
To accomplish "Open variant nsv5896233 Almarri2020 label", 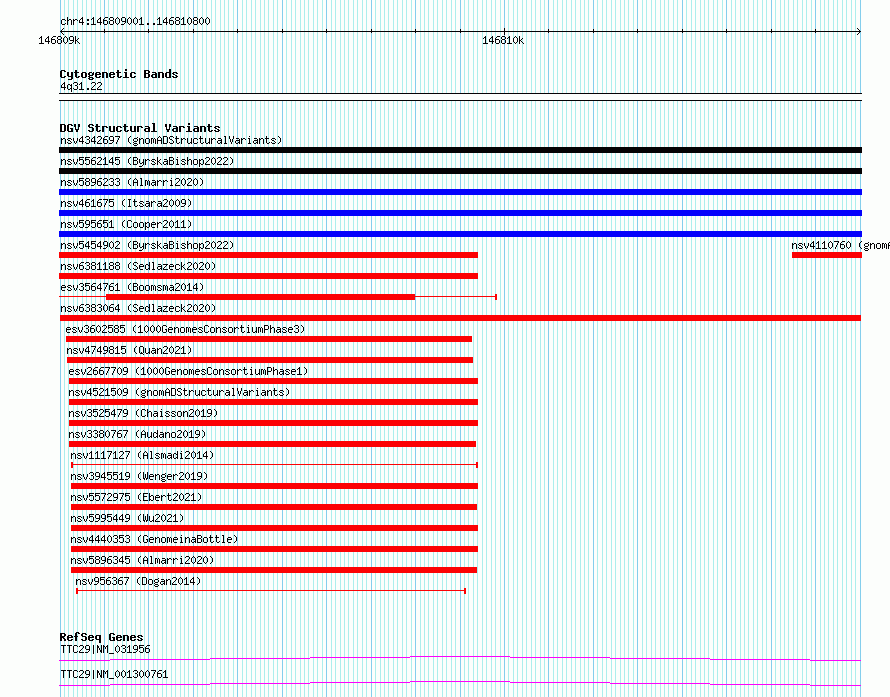I will 132,182.
